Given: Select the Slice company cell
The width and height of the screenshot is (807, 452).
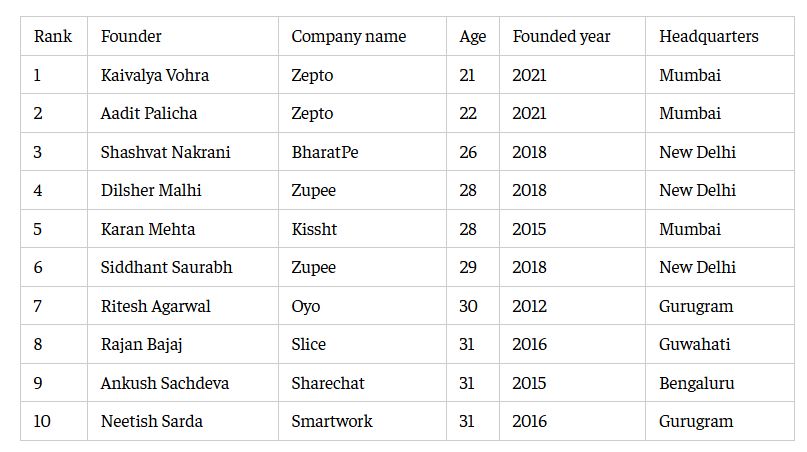Looking at the screenshot, I should (x=308, y=344).
